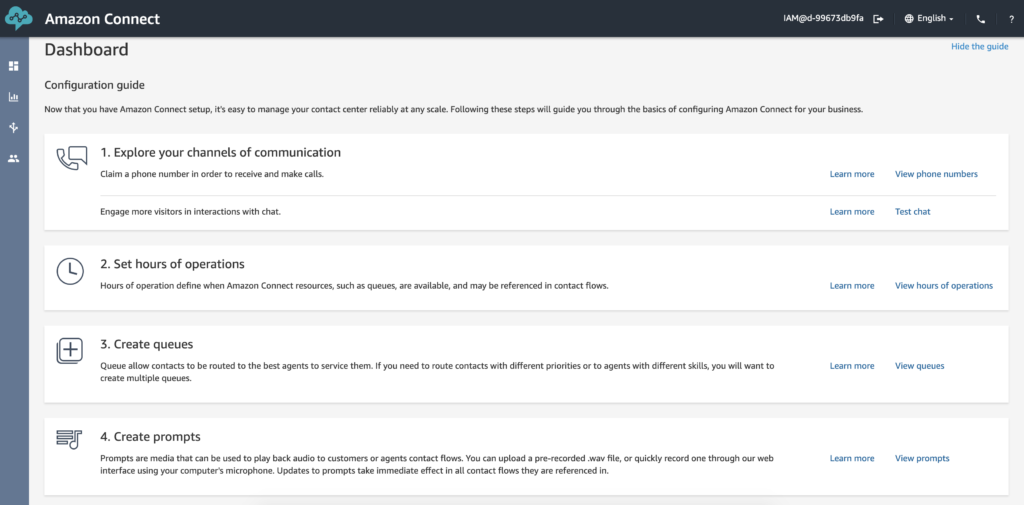Click Learn more for Create queues
This screenshot has width=1024, height=505.
pos(852,366)
